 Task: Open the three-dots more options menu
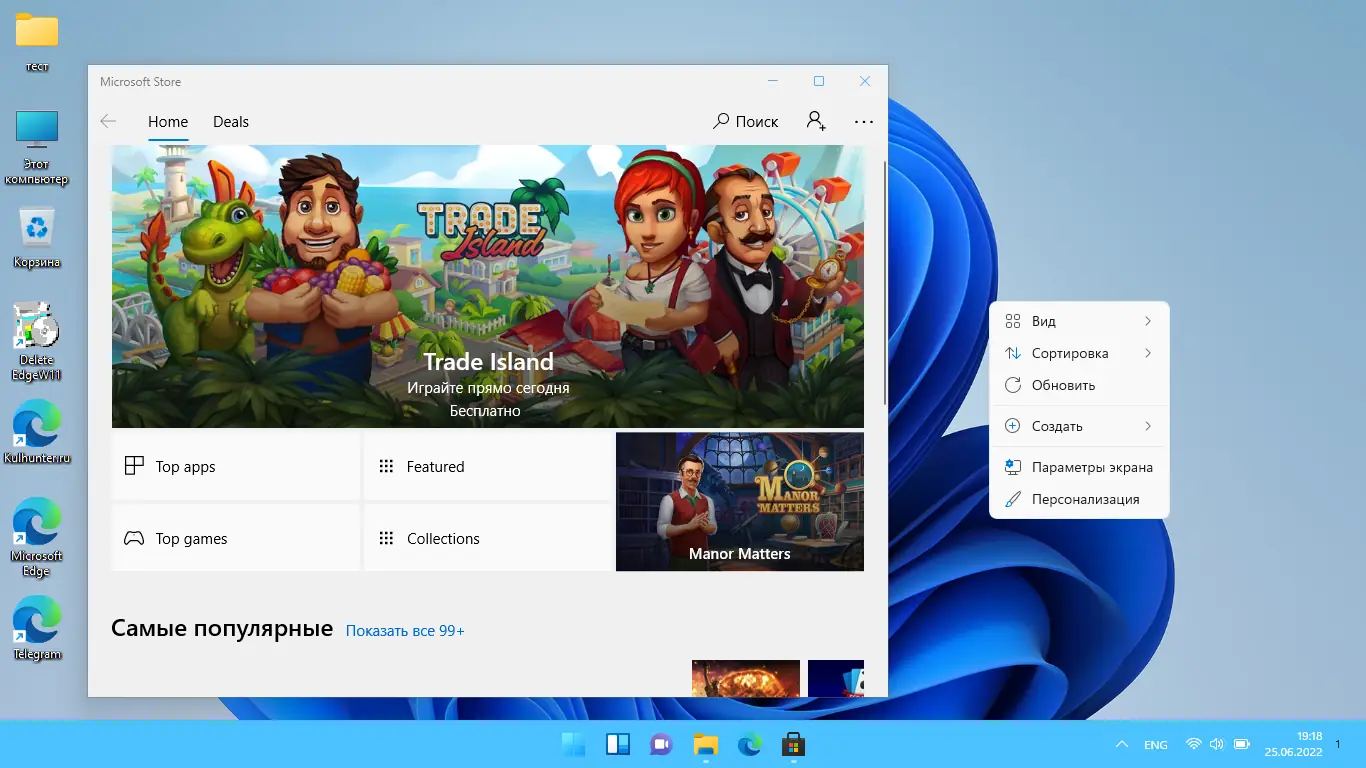[x=864, y=121]
